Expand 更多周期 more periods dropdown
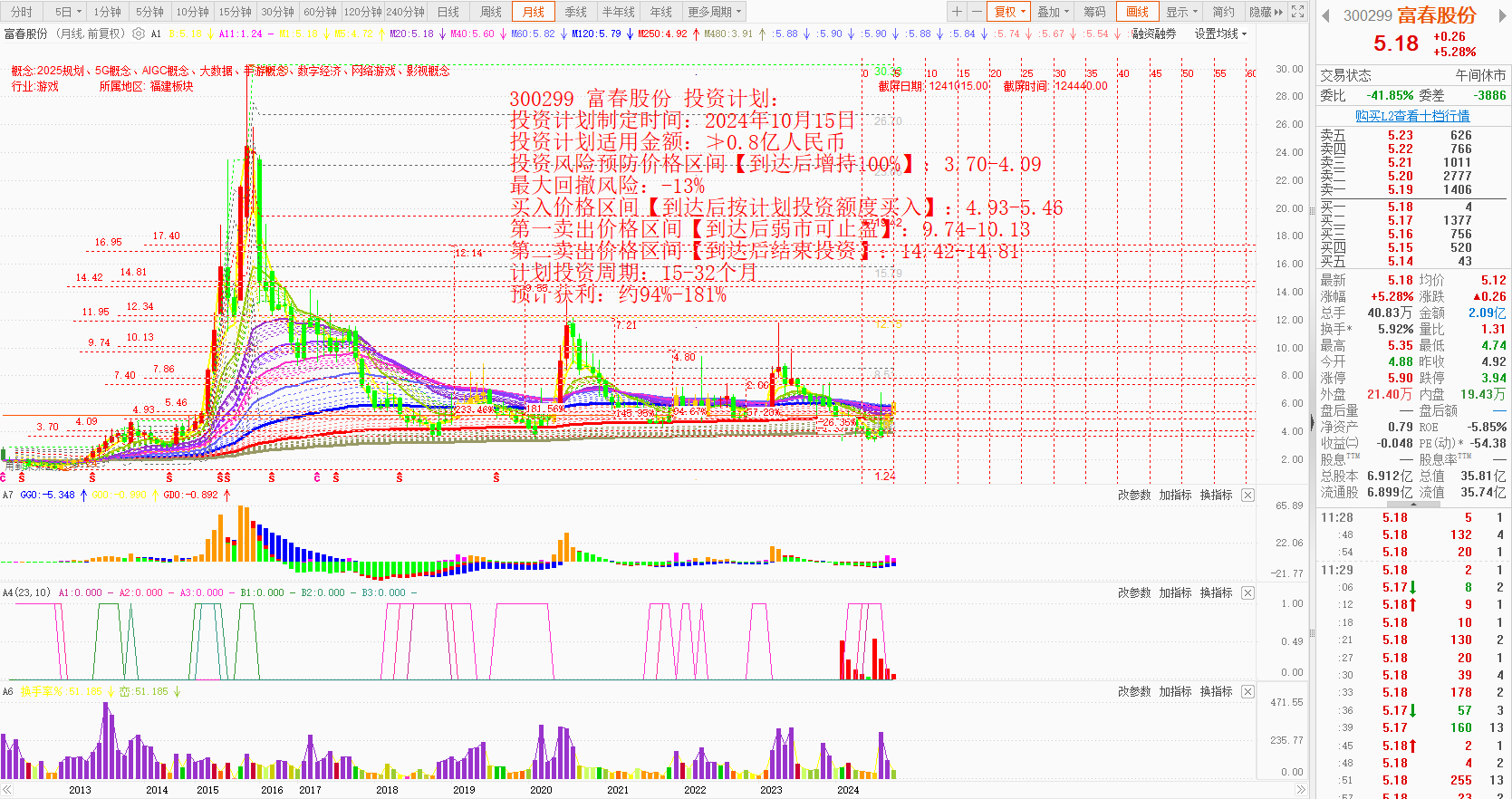The image size is (1512, 799). [715, 12]
